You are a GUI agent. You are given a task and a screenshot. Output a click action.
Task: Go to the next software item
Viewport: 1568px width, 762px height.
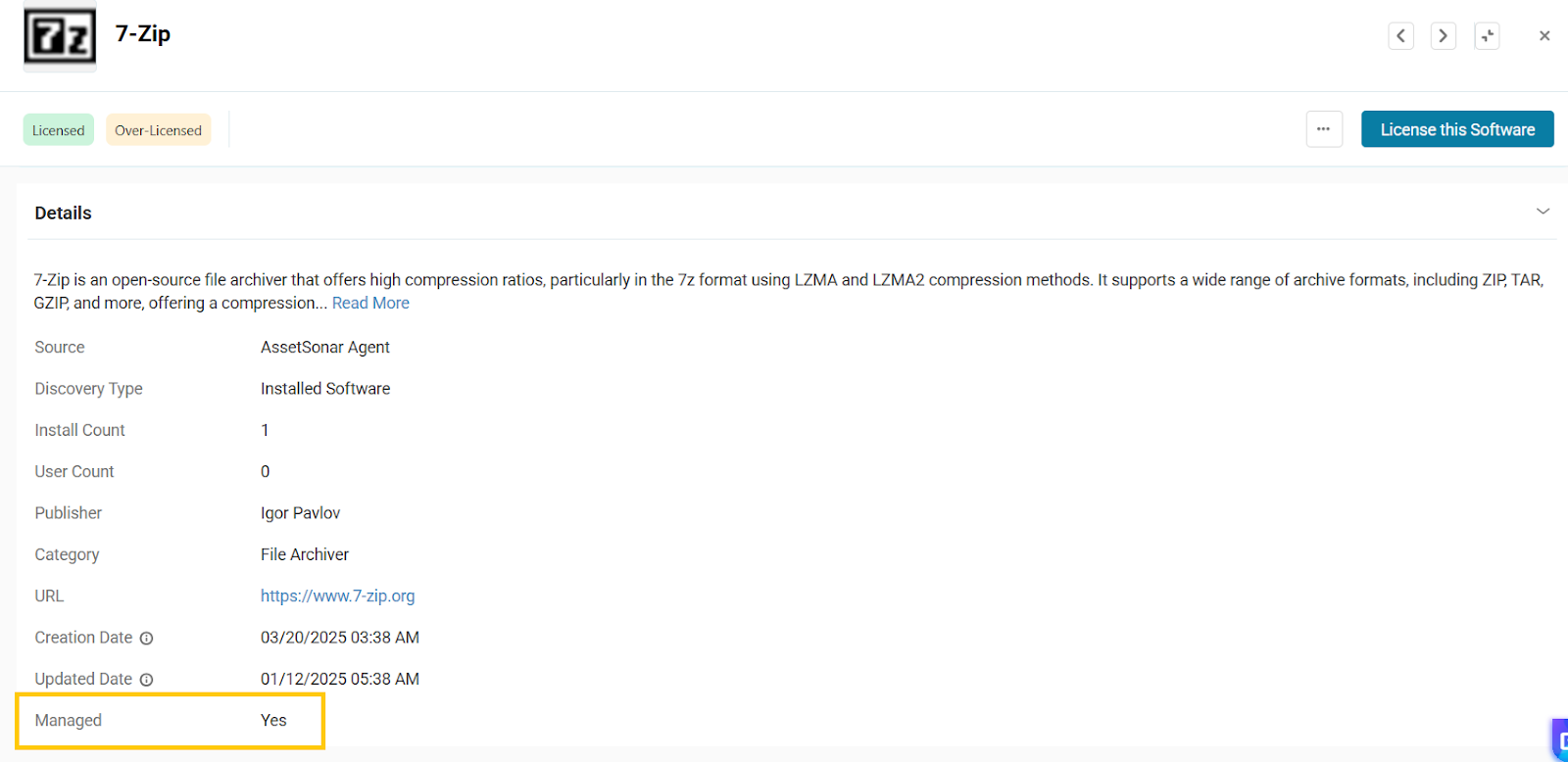pyautogui.click(x=1443, y=36)
